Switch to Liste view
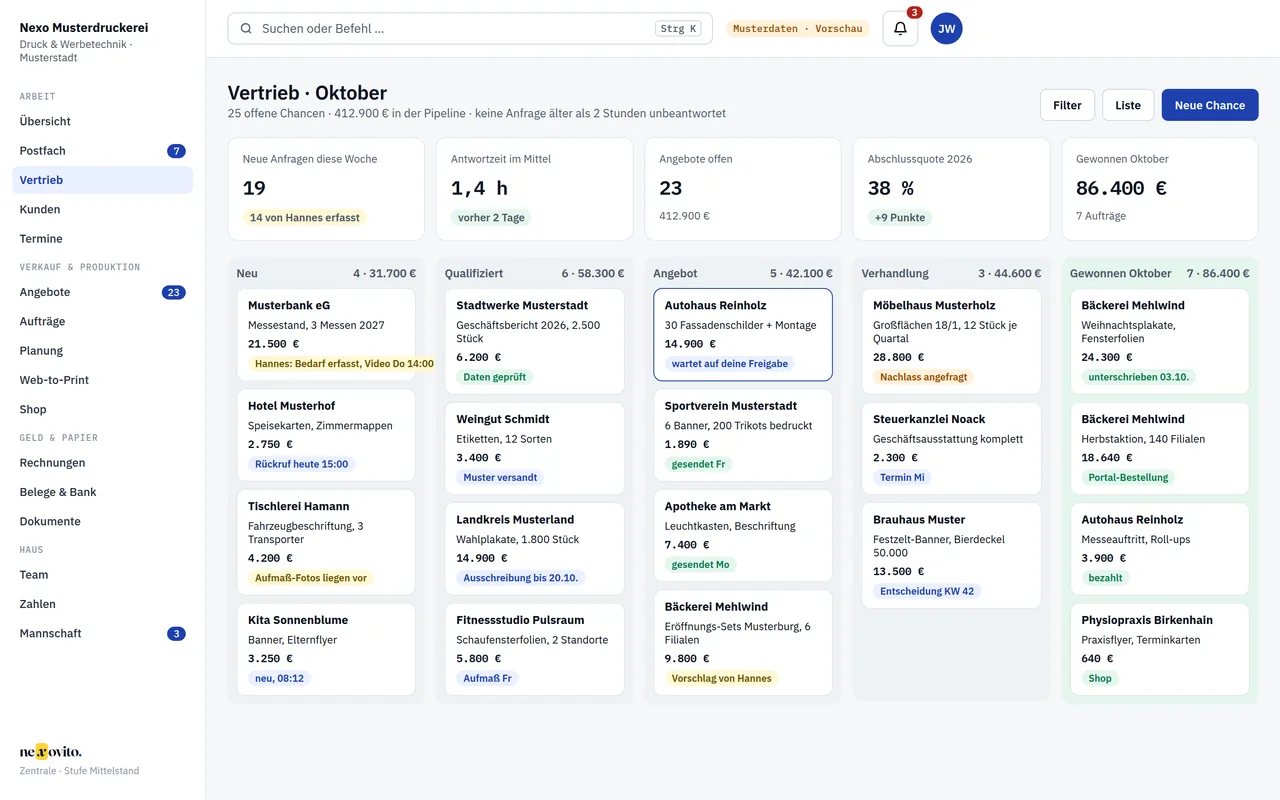The height and width of the screenshot is (800, 1280). [x=1128, y=105]
